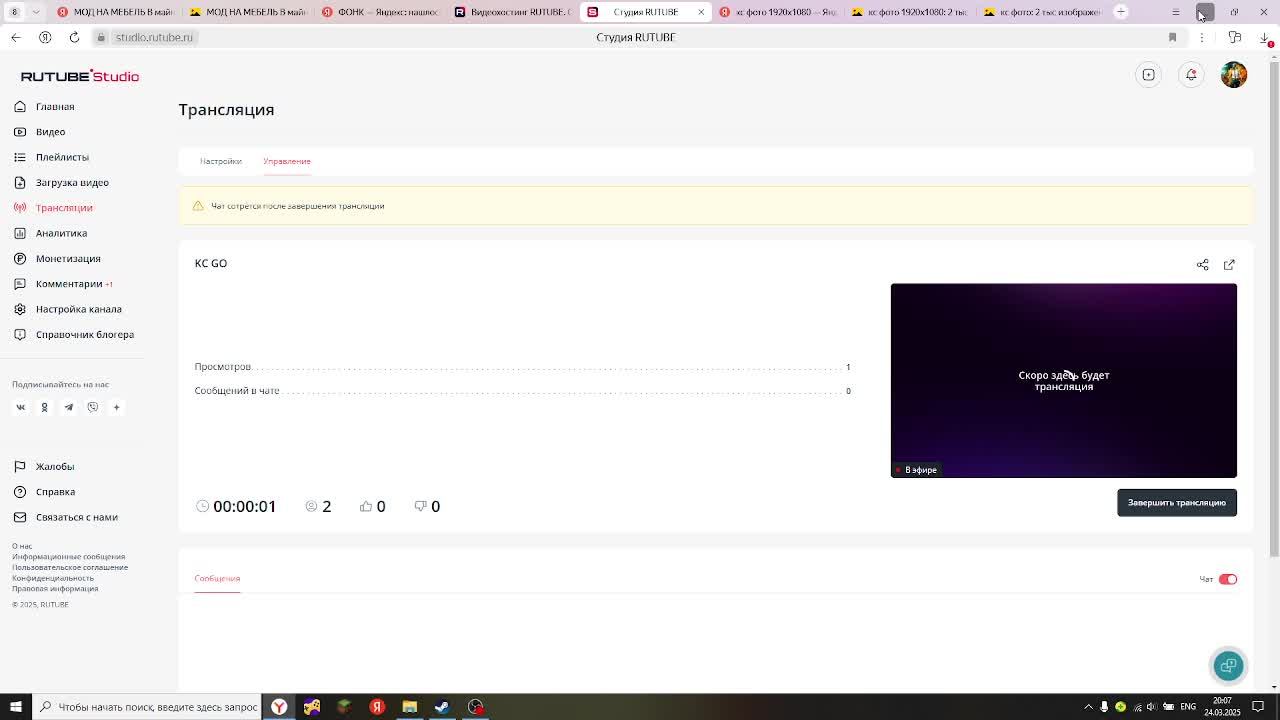
Task: Bookmark this page in address bar
Action: pyautogui.click(x=1172, y=37)
